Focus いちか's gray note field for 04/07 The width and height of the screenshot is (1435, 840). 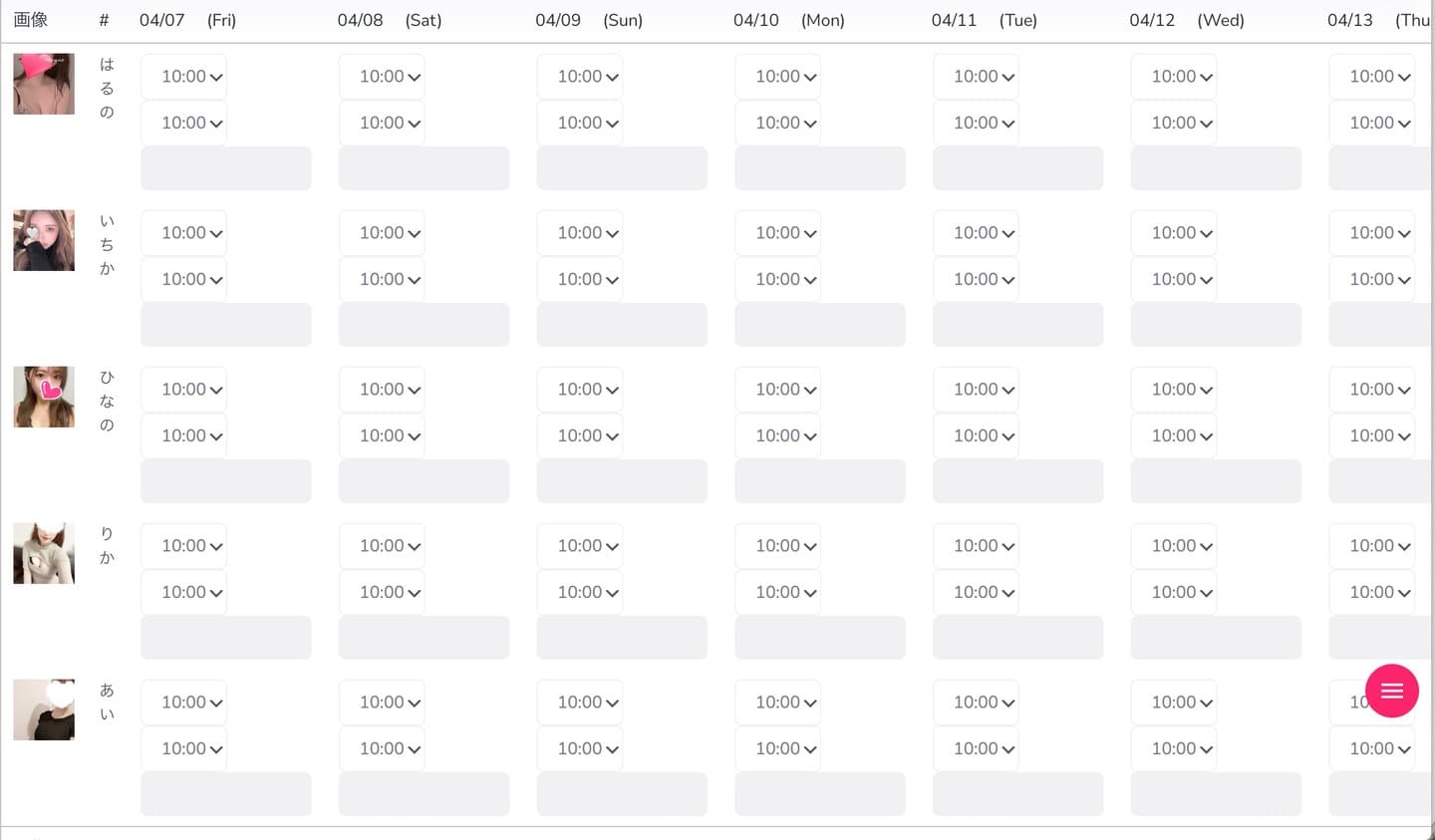coord(225,325)
